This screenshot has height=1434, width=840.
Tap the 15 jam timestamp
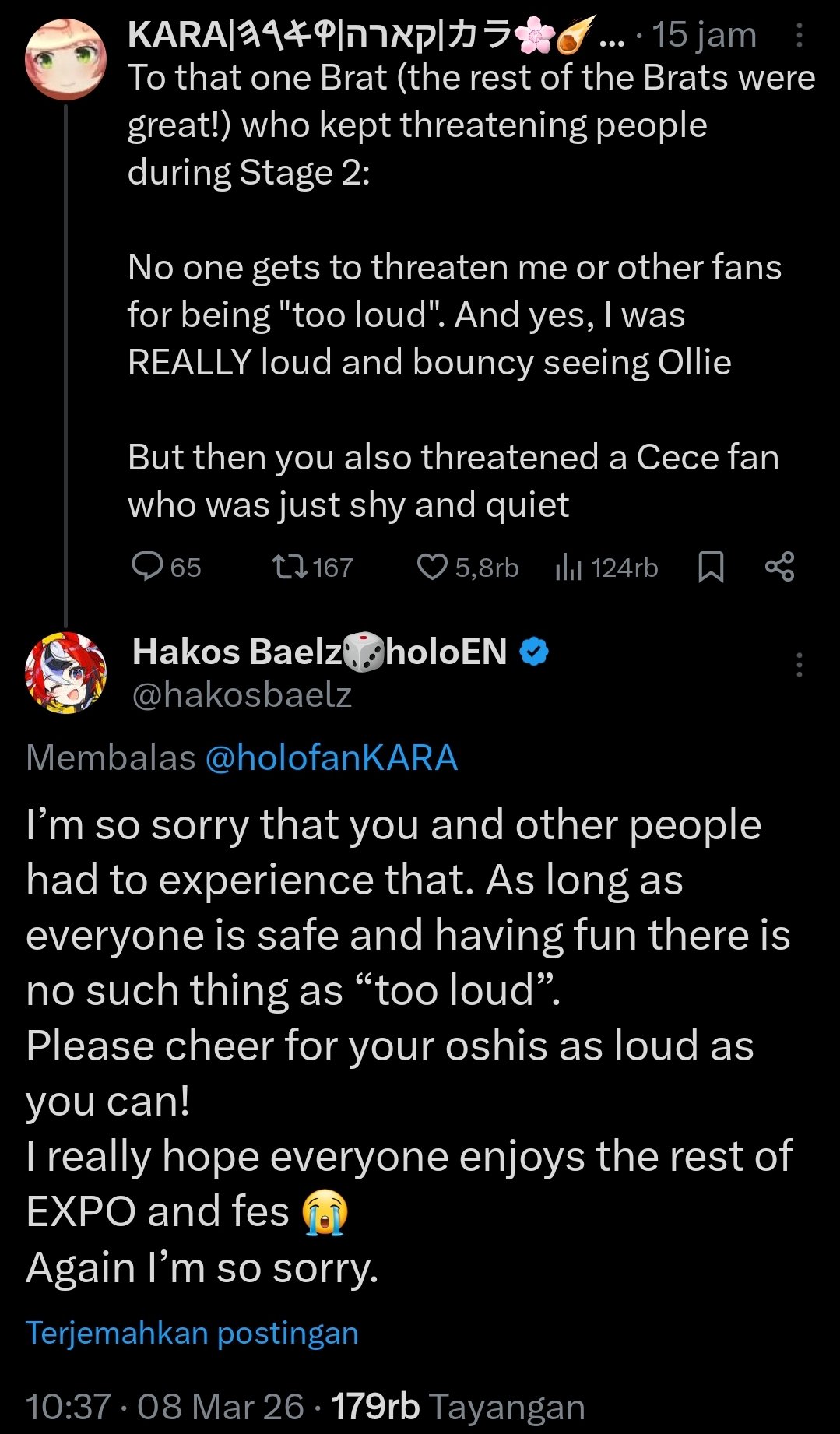(x=704, y=35)
